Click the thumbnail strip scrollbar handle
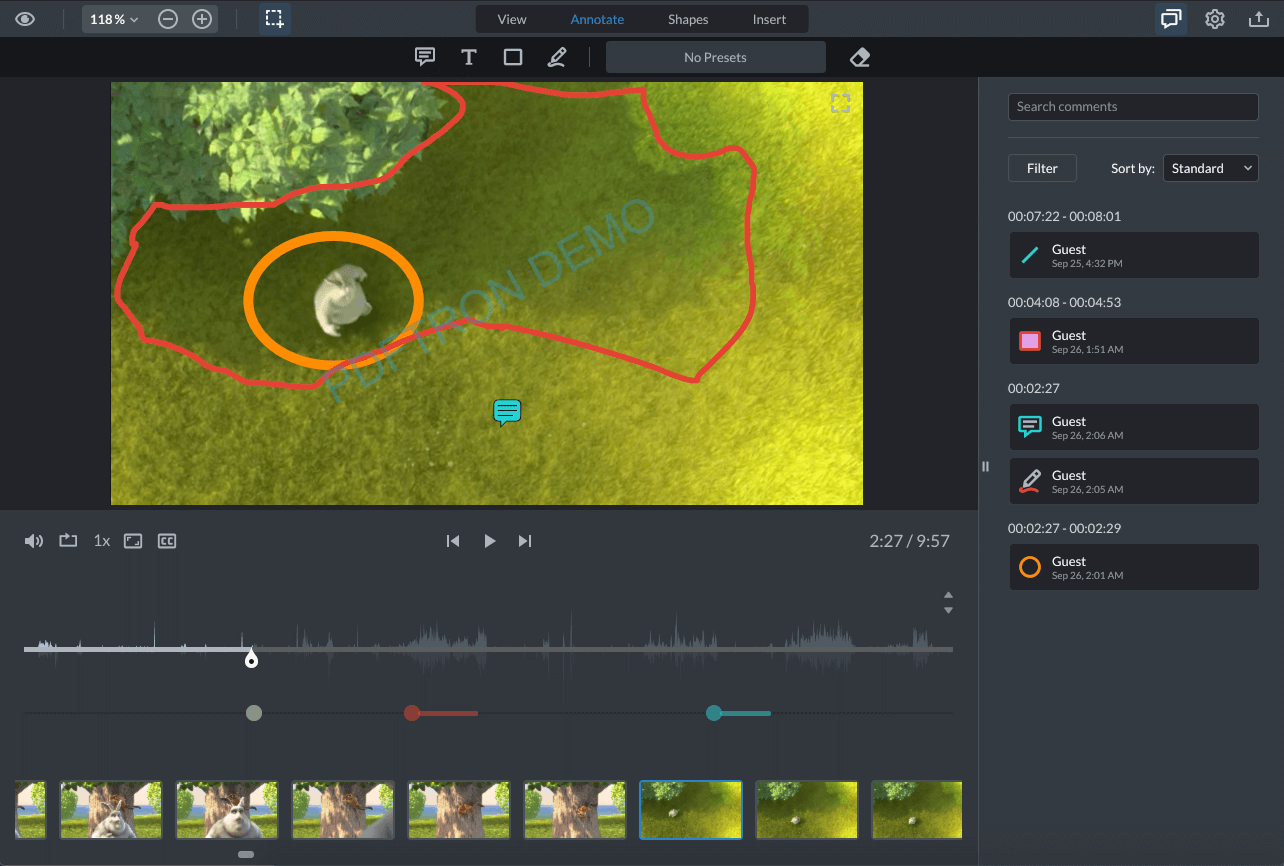1284x866 pixels. [246, 854]
